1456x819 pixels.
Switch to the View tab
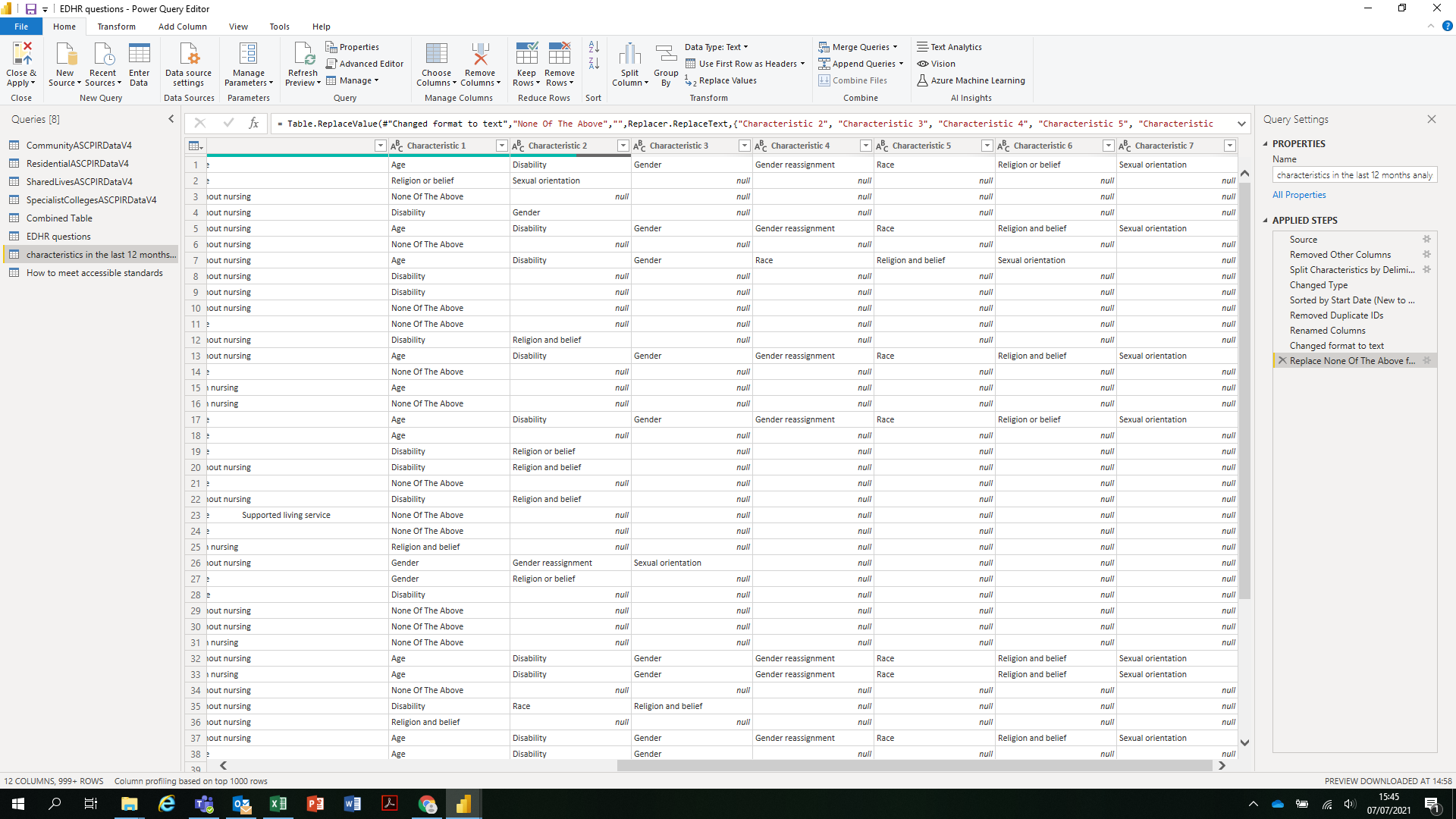point(238,27)
